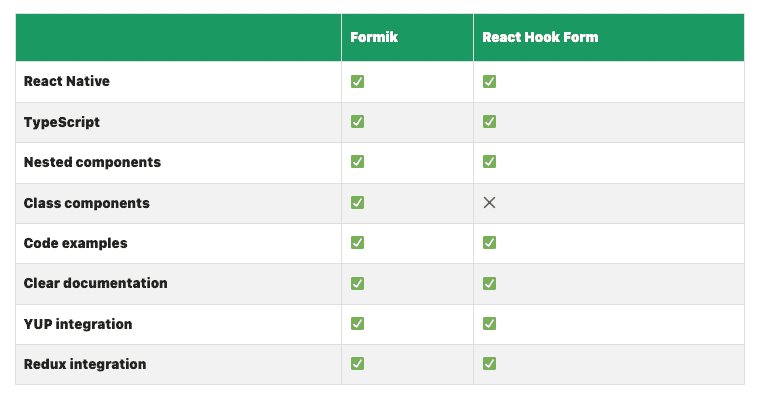
Task: Click React Hook Form checkmark for Redux integration
Action: [489, 364]
